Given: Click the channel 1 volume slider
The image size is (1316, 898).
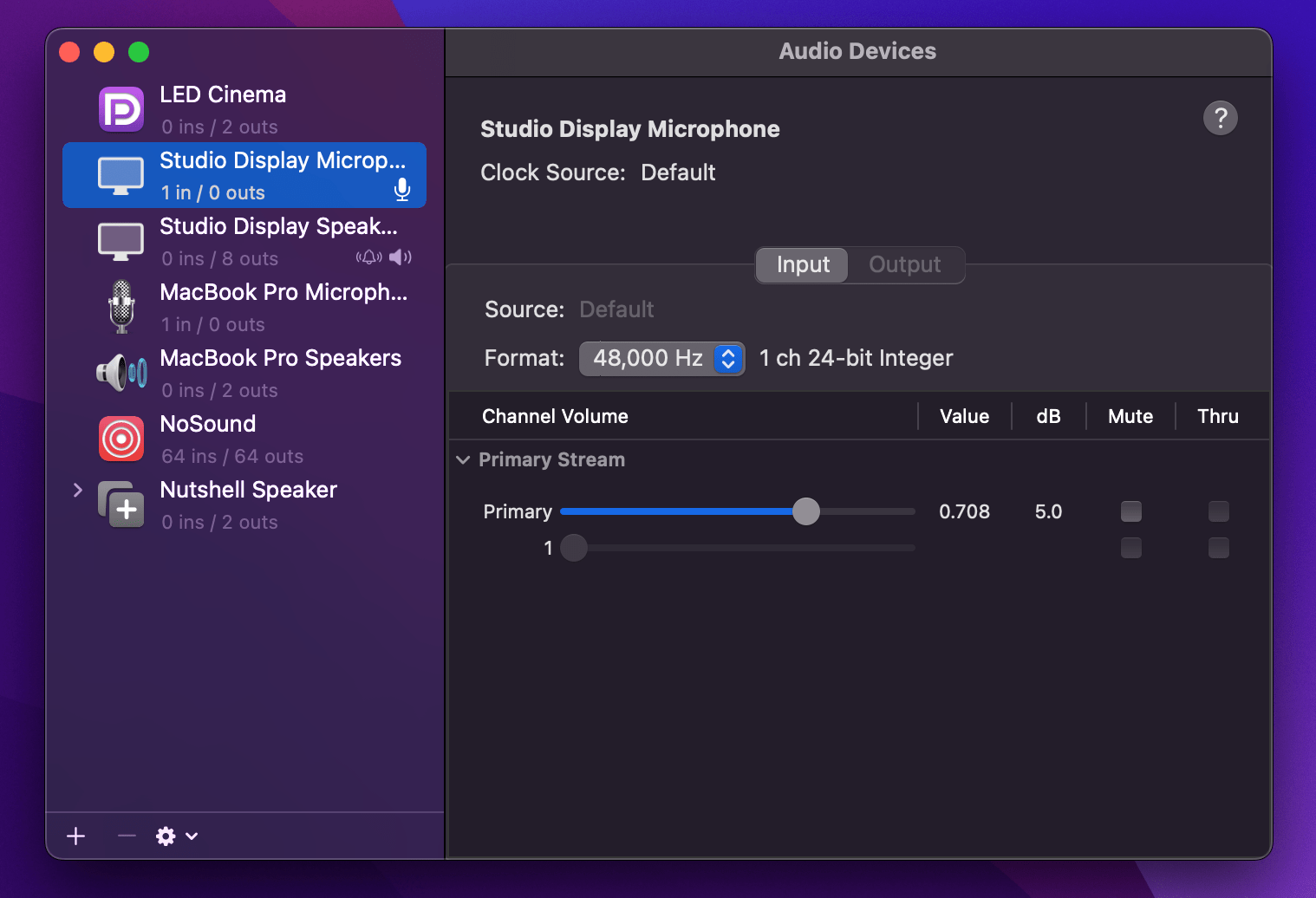Looking at the screenshot, I should pyautogui.click(x=738, y=548).
